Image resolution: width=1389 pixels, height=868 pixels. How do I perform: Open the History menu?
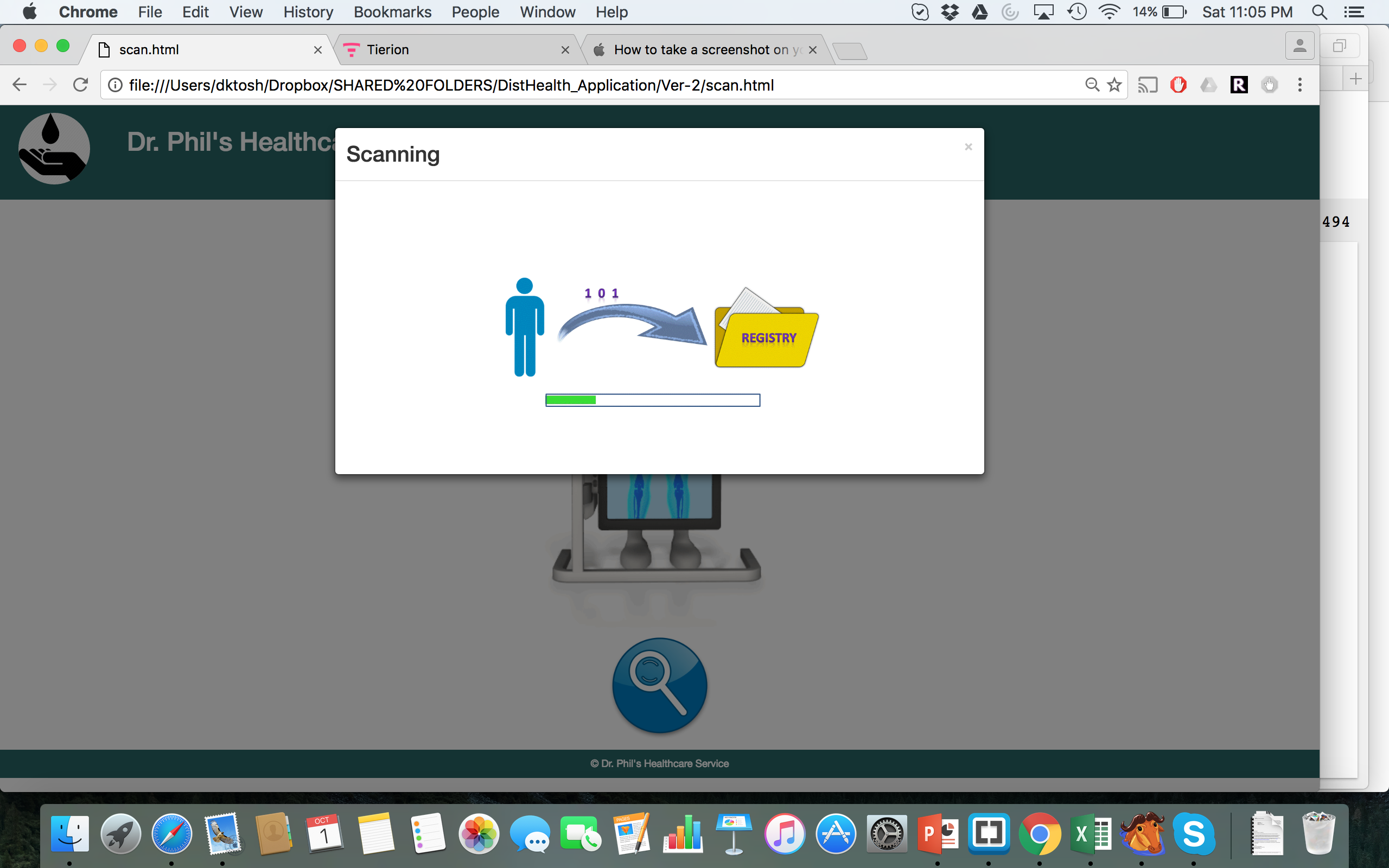click(308, 12)
